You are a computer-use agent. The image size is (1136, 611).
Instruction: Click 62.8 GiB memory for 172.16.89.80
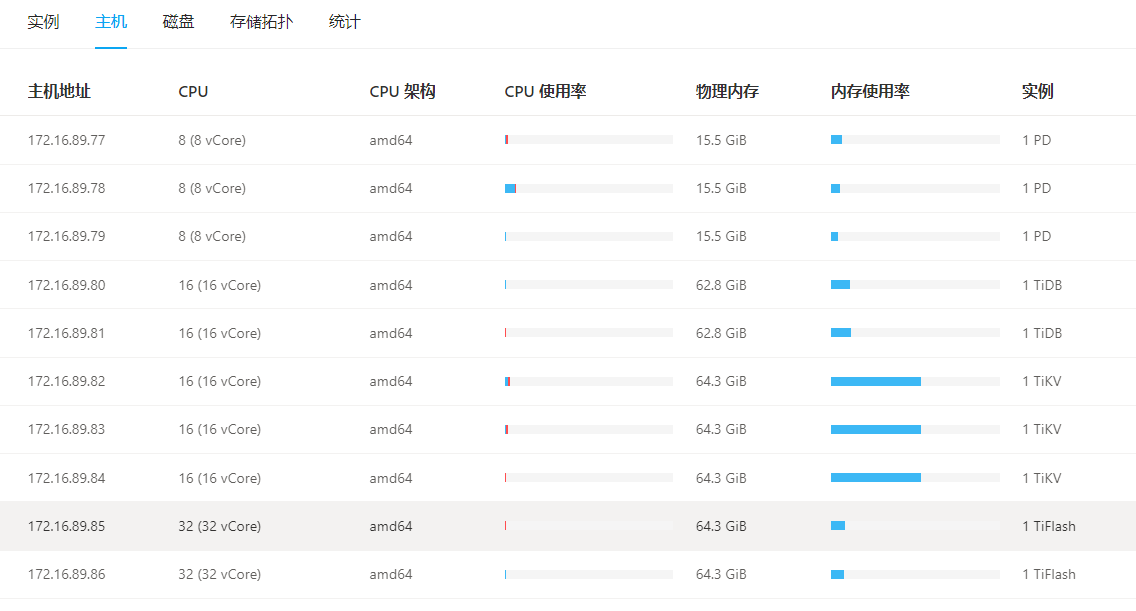coord(721,285)
